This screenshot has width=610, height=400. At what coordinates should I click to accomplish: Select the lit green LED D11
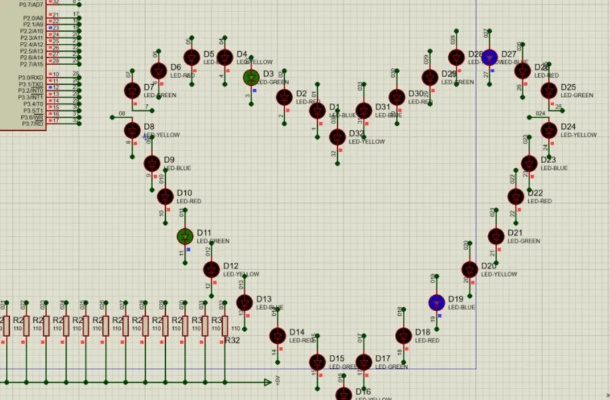(185, 236)
